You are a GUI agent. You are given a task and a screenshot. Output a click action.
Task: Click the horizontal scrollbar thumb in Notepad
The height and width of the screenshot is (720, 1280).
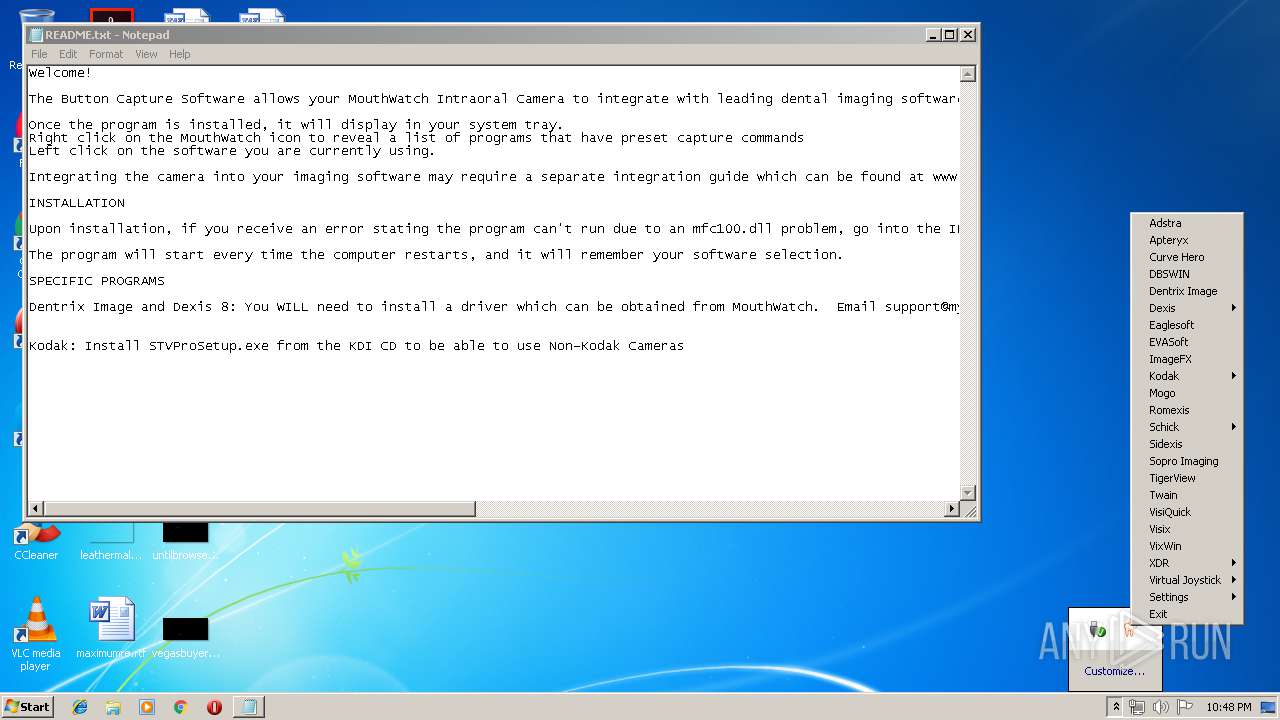click(260, 509)
